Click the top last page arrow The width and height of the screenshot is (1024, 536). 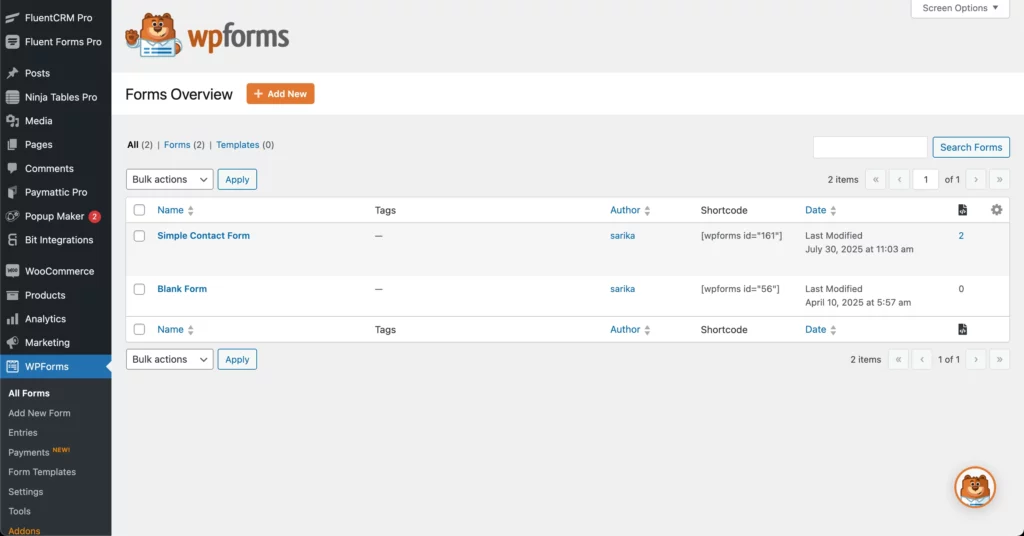999,179
